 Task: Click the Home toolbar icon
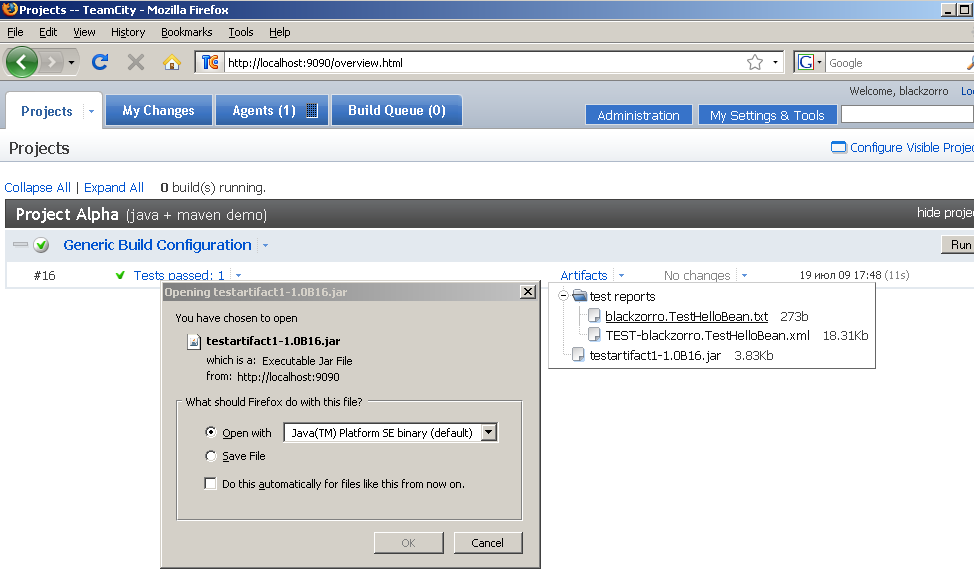pos(172,62)
